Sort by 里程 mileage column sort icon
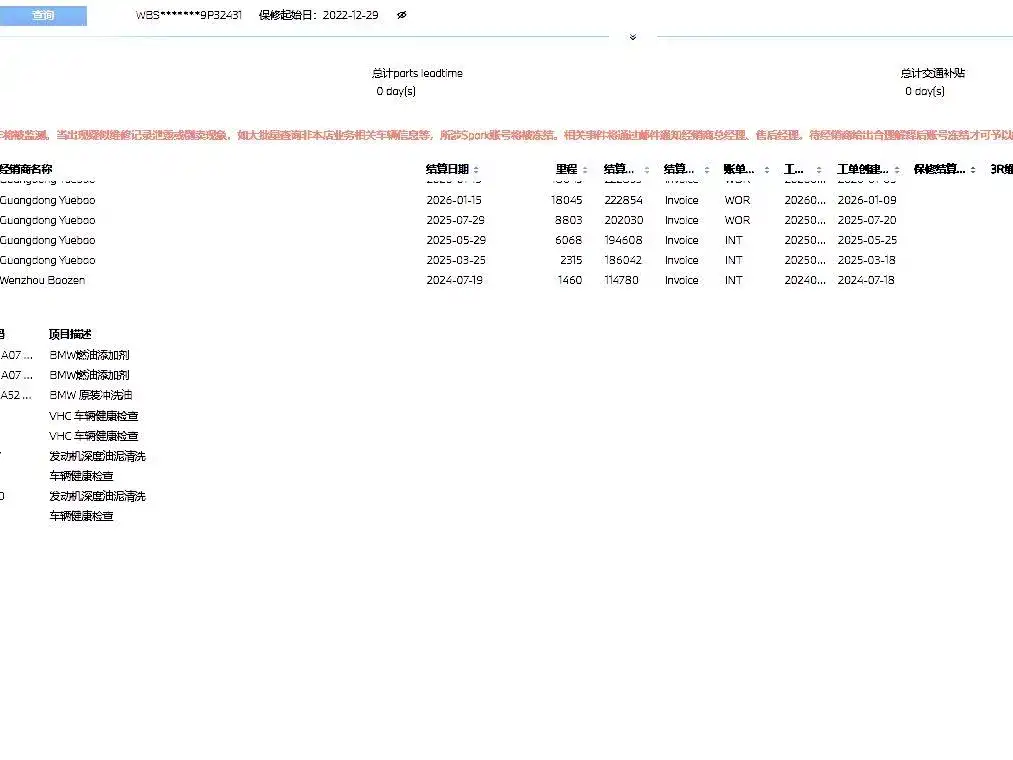 click(586, 170)
